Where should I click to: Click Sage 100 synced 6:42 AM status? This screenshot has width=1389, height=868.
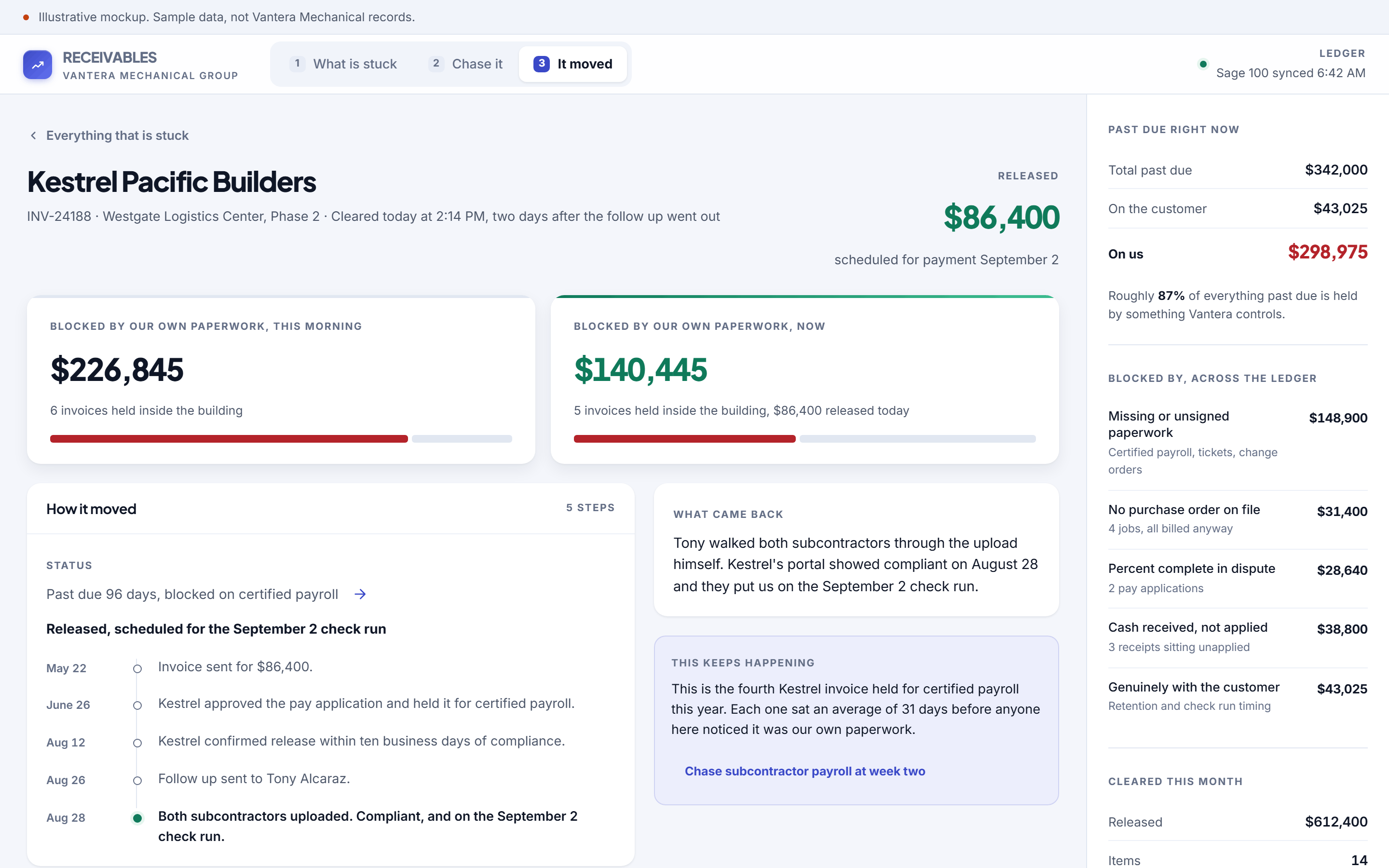click(x=1290, y=73)
